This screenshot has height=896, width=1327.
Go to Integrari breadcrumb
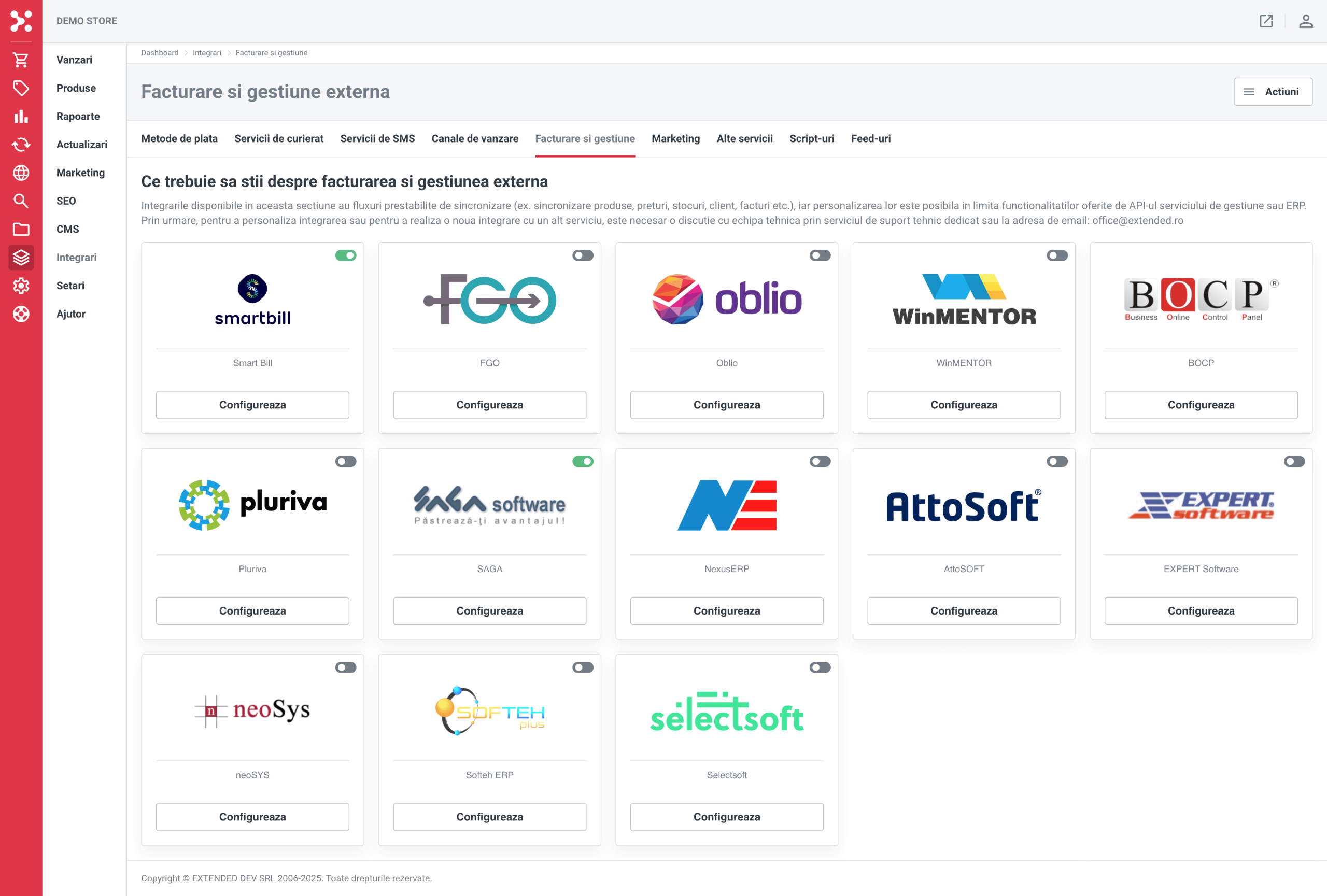[207, 52]
